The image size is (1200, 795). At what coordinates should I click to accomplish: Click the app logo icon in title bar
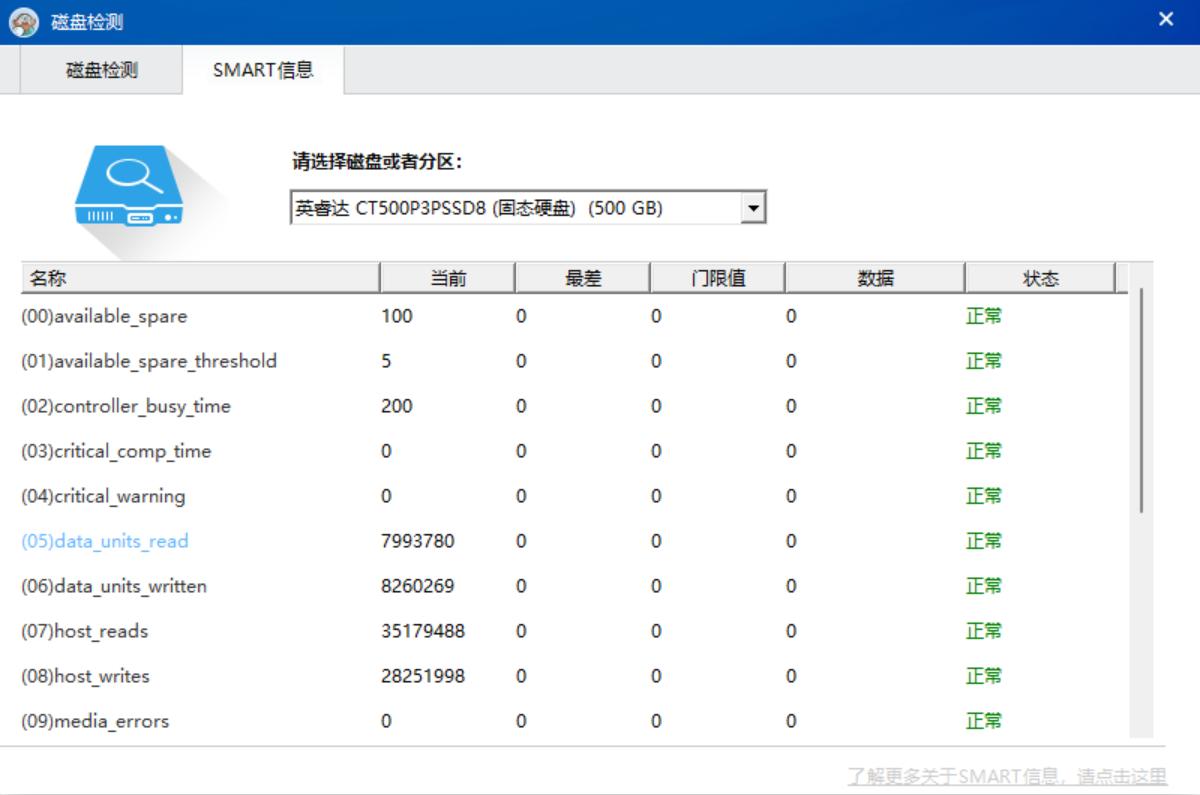click(24, 21)
